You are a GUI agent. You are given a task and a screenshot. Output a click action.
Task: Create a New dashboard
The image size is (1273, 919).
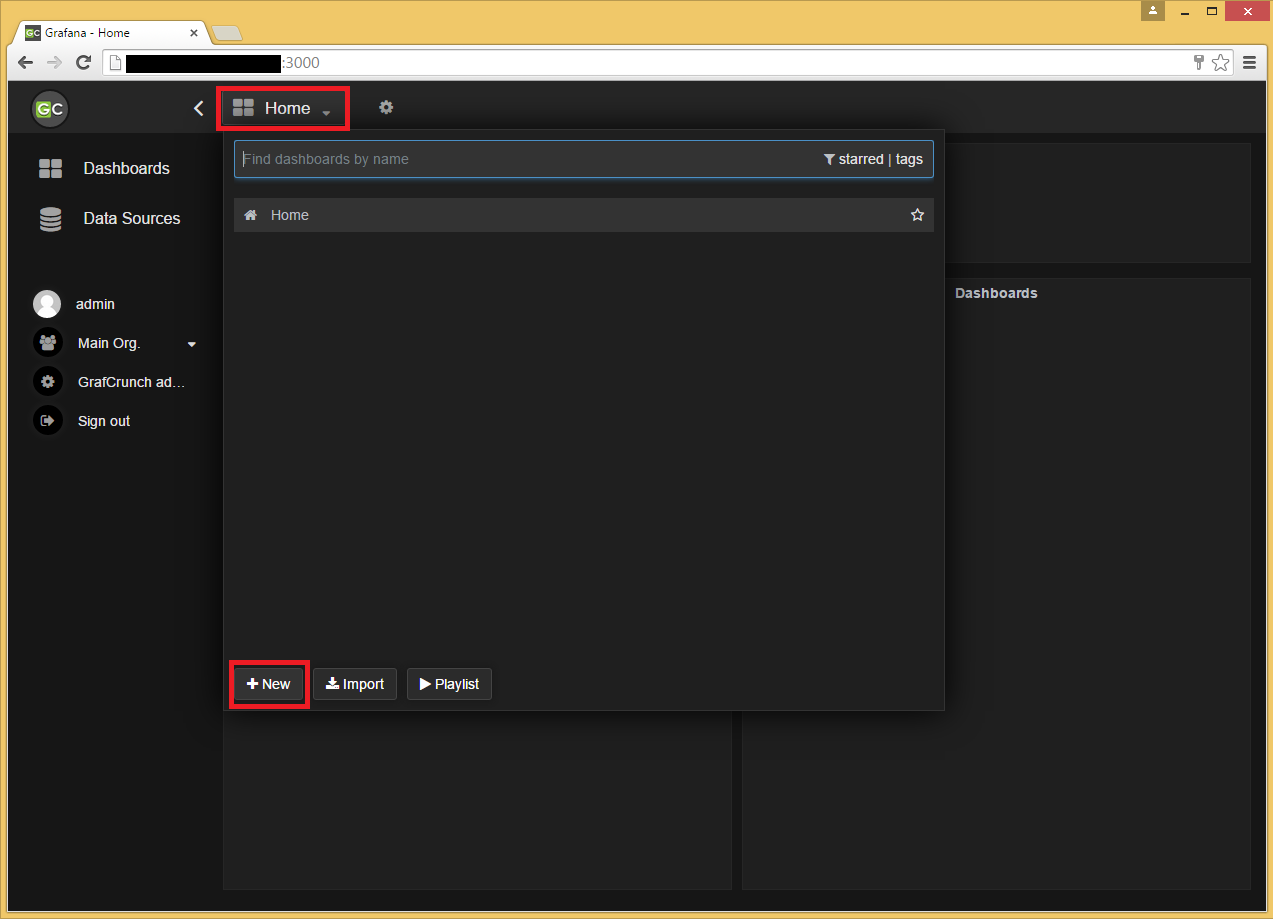point(269,684)
